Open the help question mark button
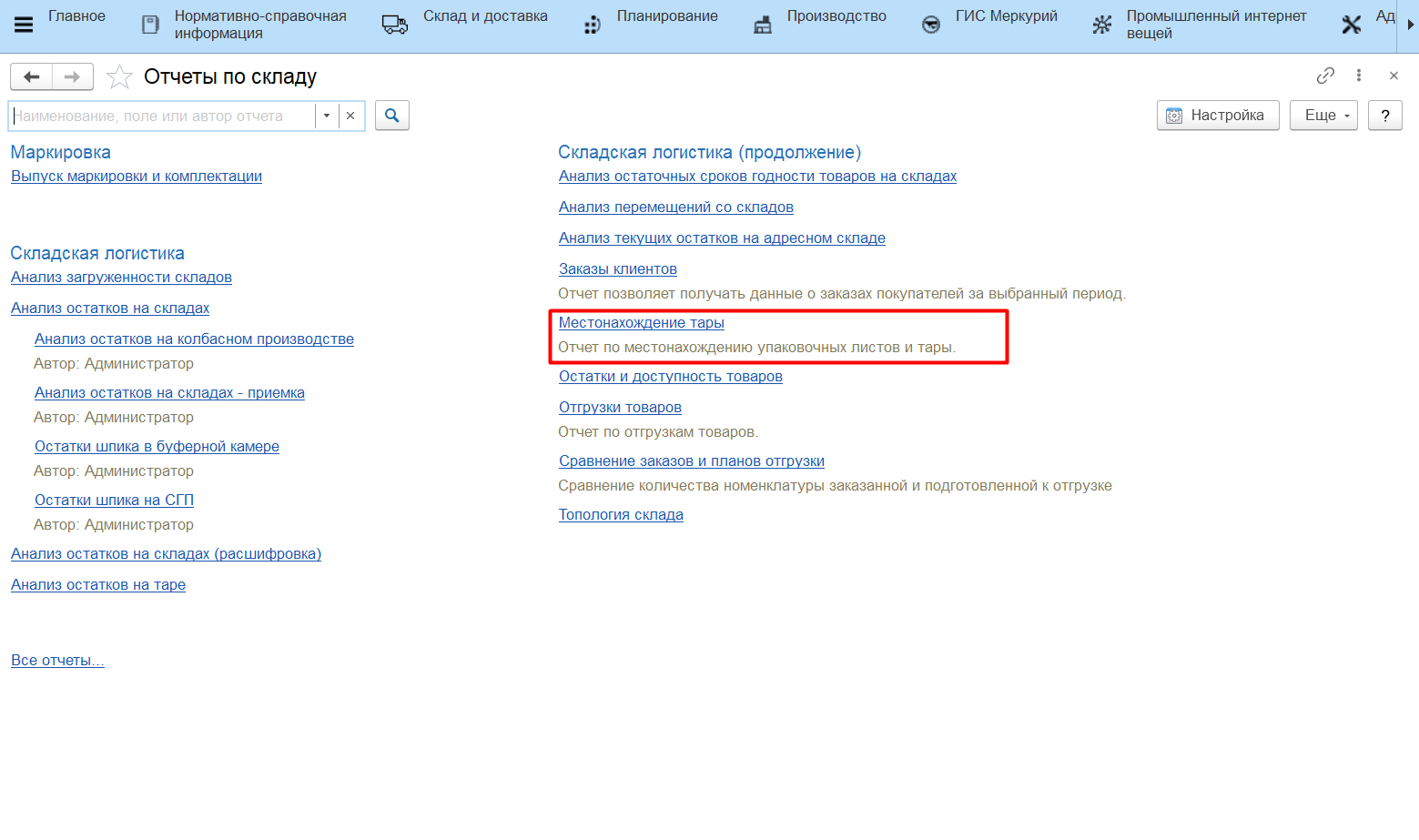This screenshot has height=840, width=1419. pyautogui.click(x=1384, y=116)
